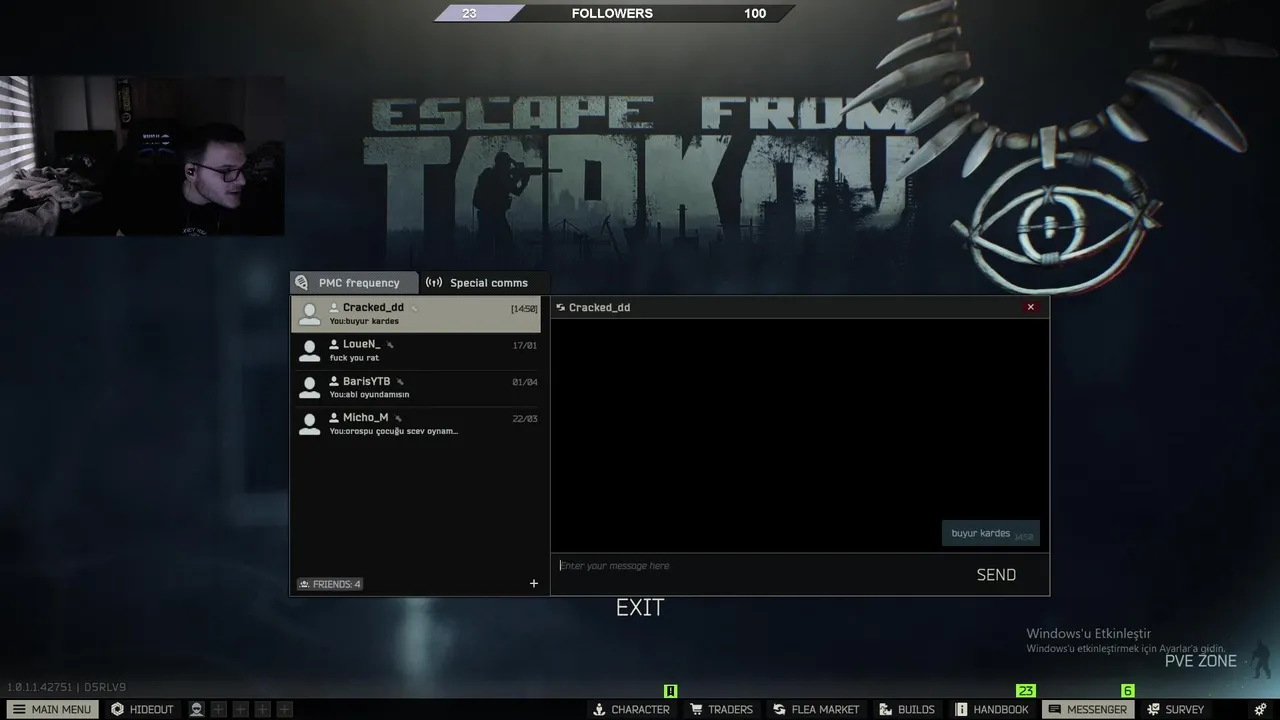
Task: Open the PMC frequency tab
Action: click(x=353, y=283)
